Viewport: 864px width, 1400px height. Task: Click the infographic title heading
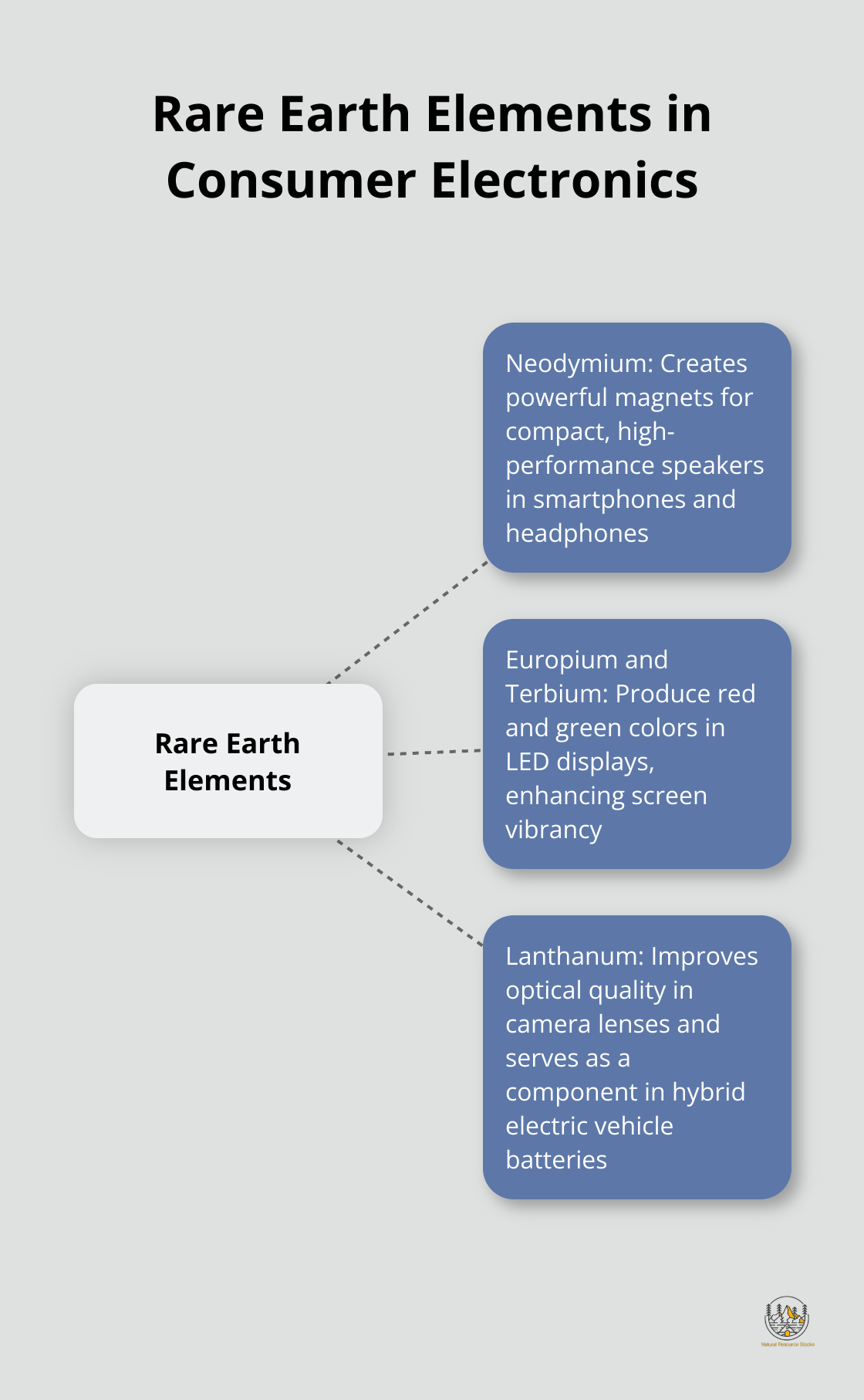pos(432,147)
